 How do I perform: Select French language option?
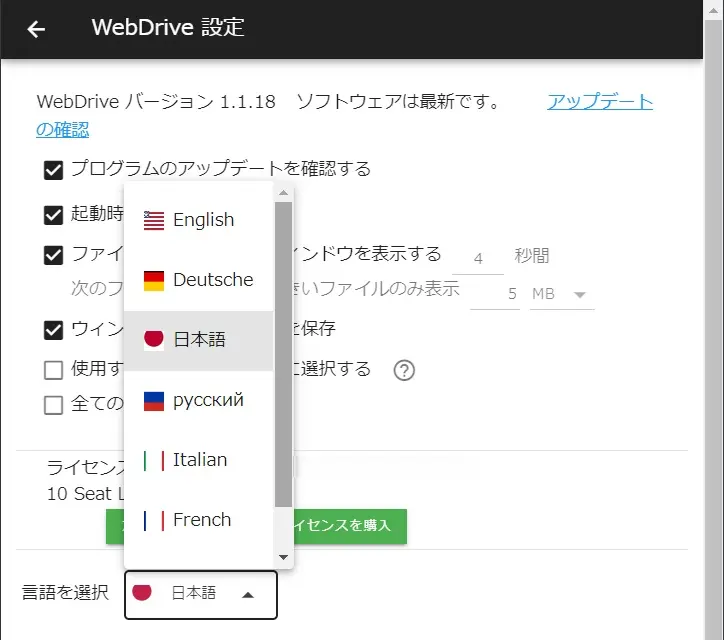(x=199, y=520)
